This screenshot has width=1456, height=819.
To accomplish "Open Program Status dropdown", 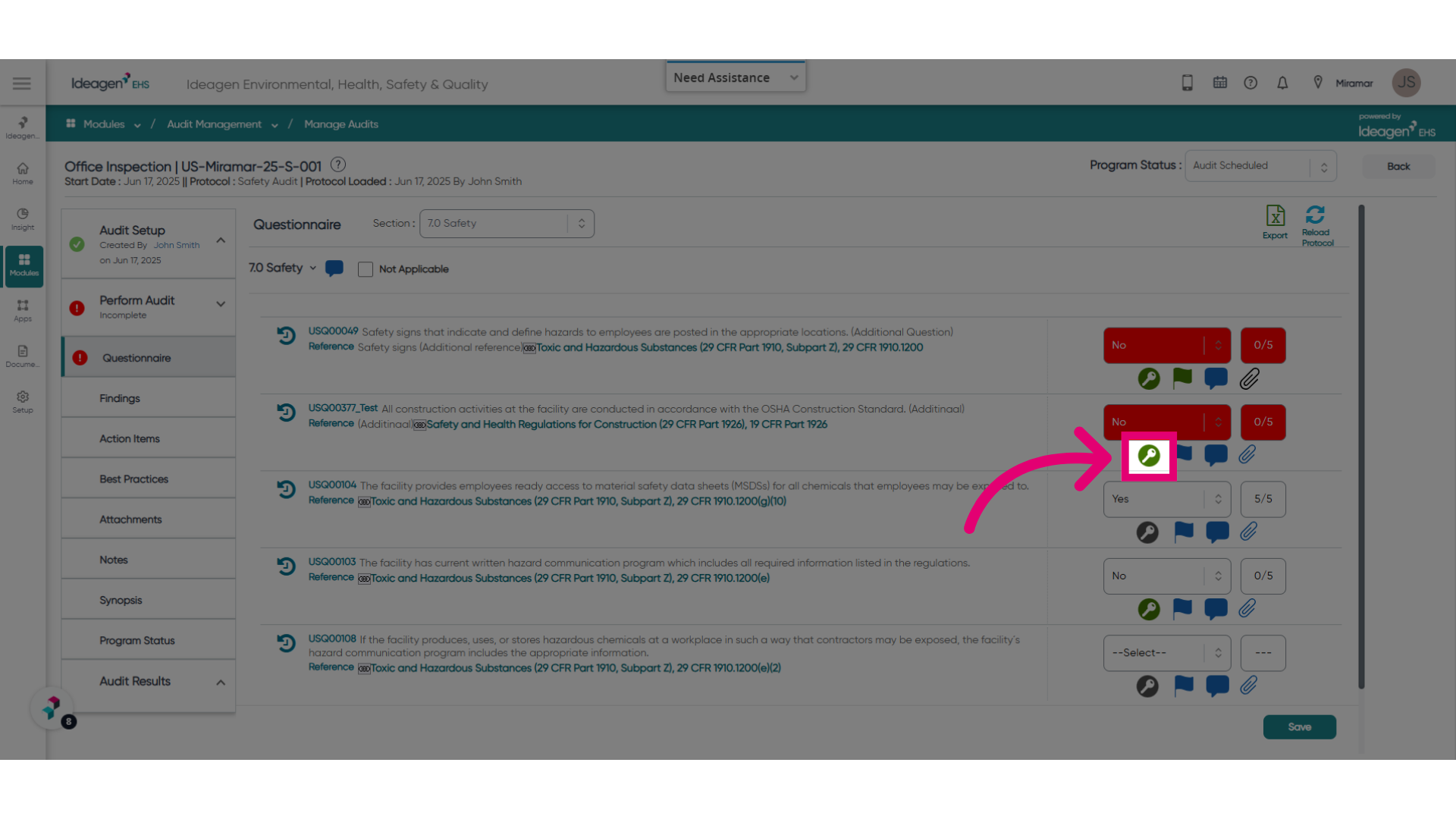I will 1260,166.
